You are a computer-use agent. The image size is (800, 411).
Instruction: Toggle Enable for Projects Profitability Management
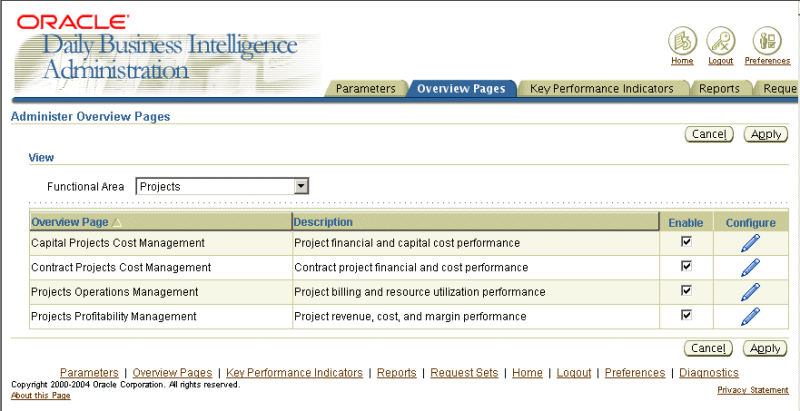[x=686, y=315]
